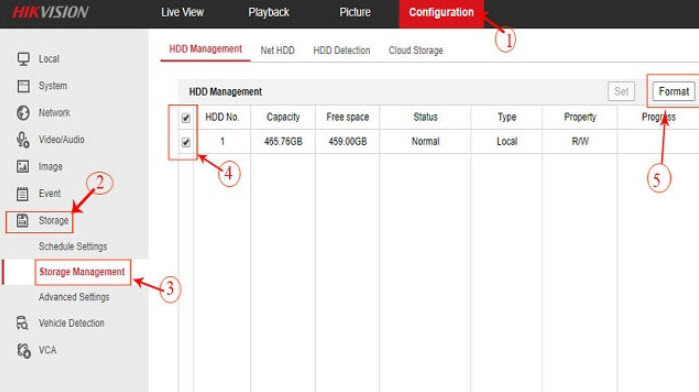Collapse the Storage sidebar section
The image size is (699, 392).
click(x=53, y=220)
